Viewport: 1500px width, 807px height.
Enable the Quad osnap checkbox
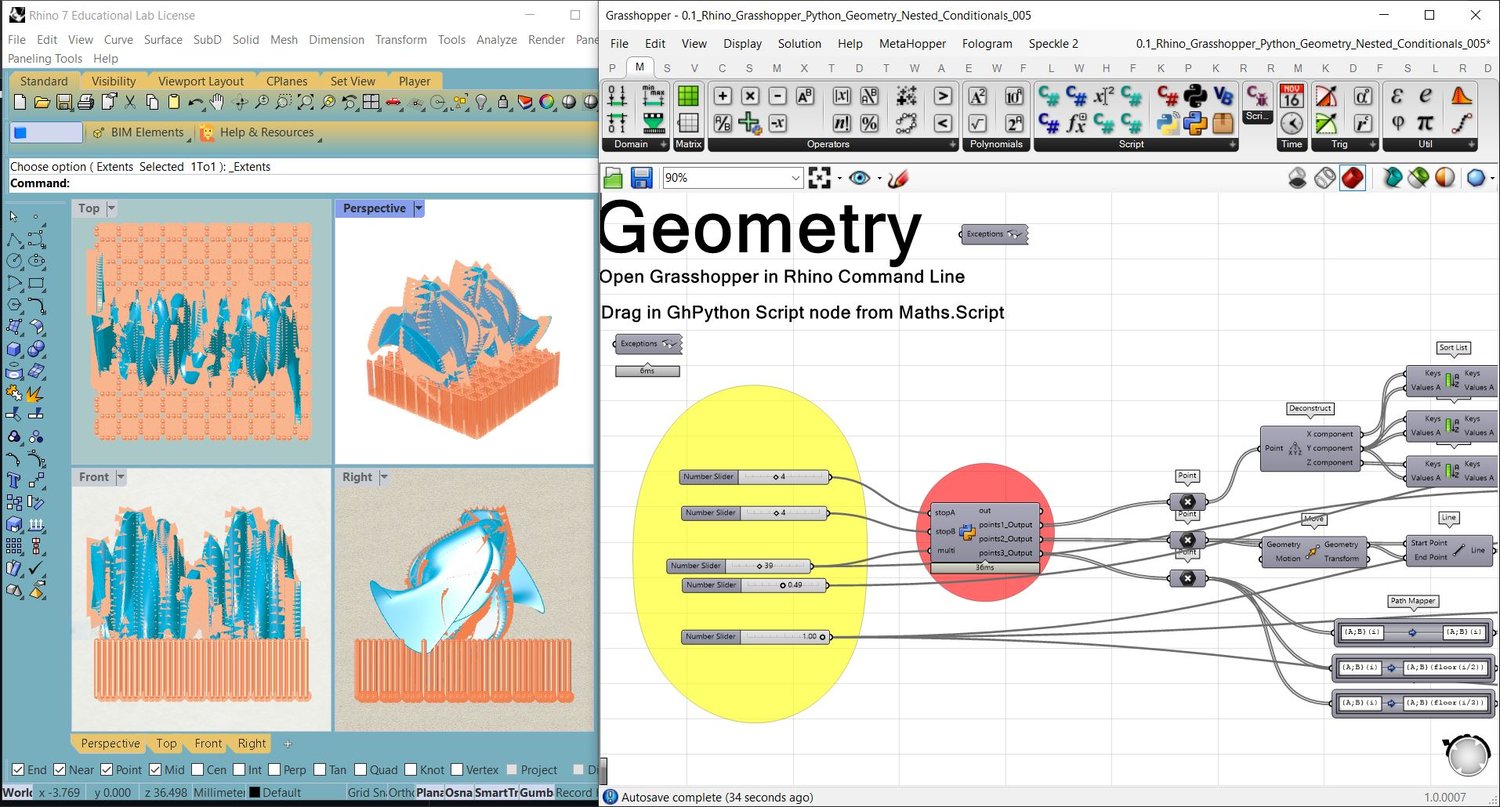click(362, 770)
